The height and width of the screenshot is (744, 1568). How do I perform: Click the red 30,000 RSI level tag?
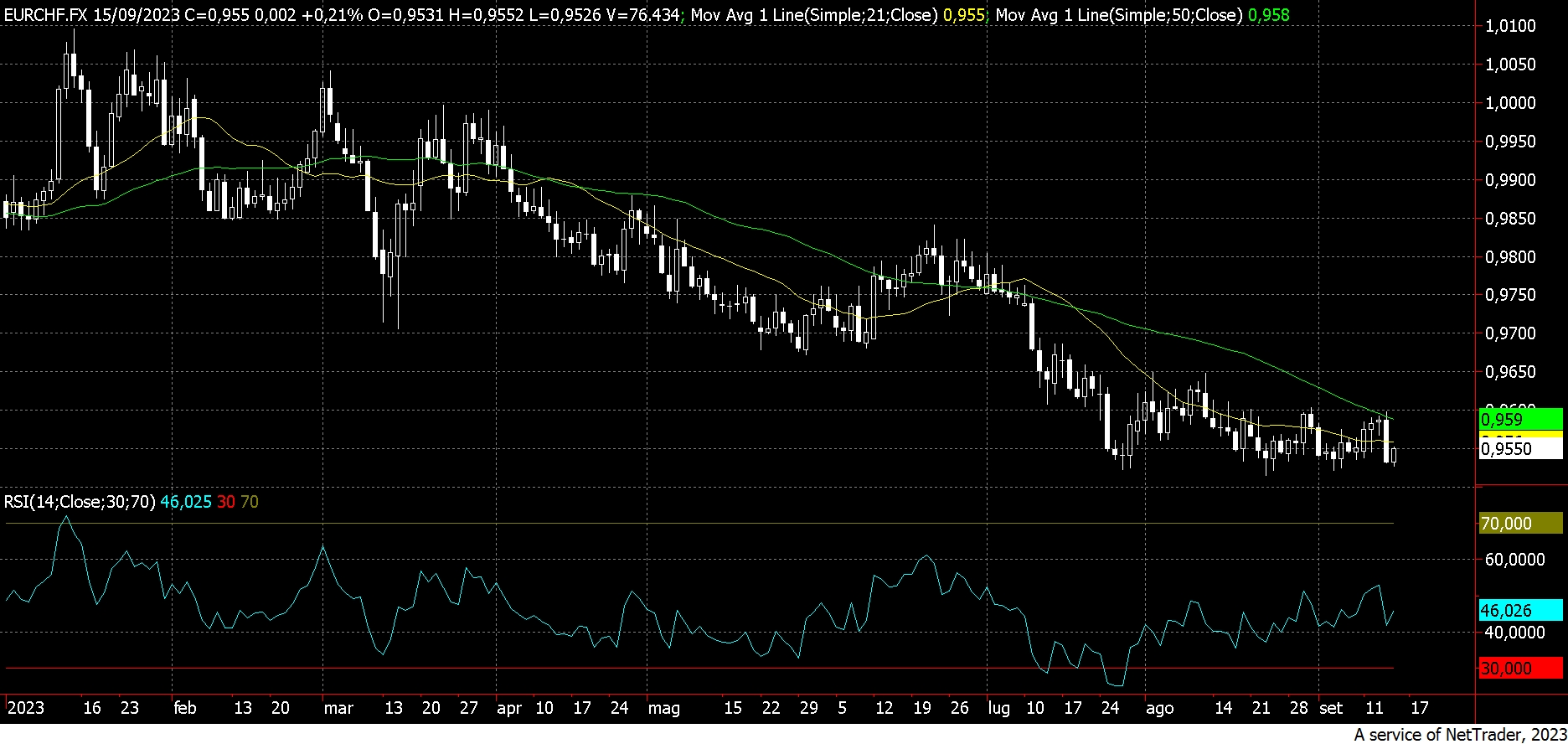tap(1519, 669)
